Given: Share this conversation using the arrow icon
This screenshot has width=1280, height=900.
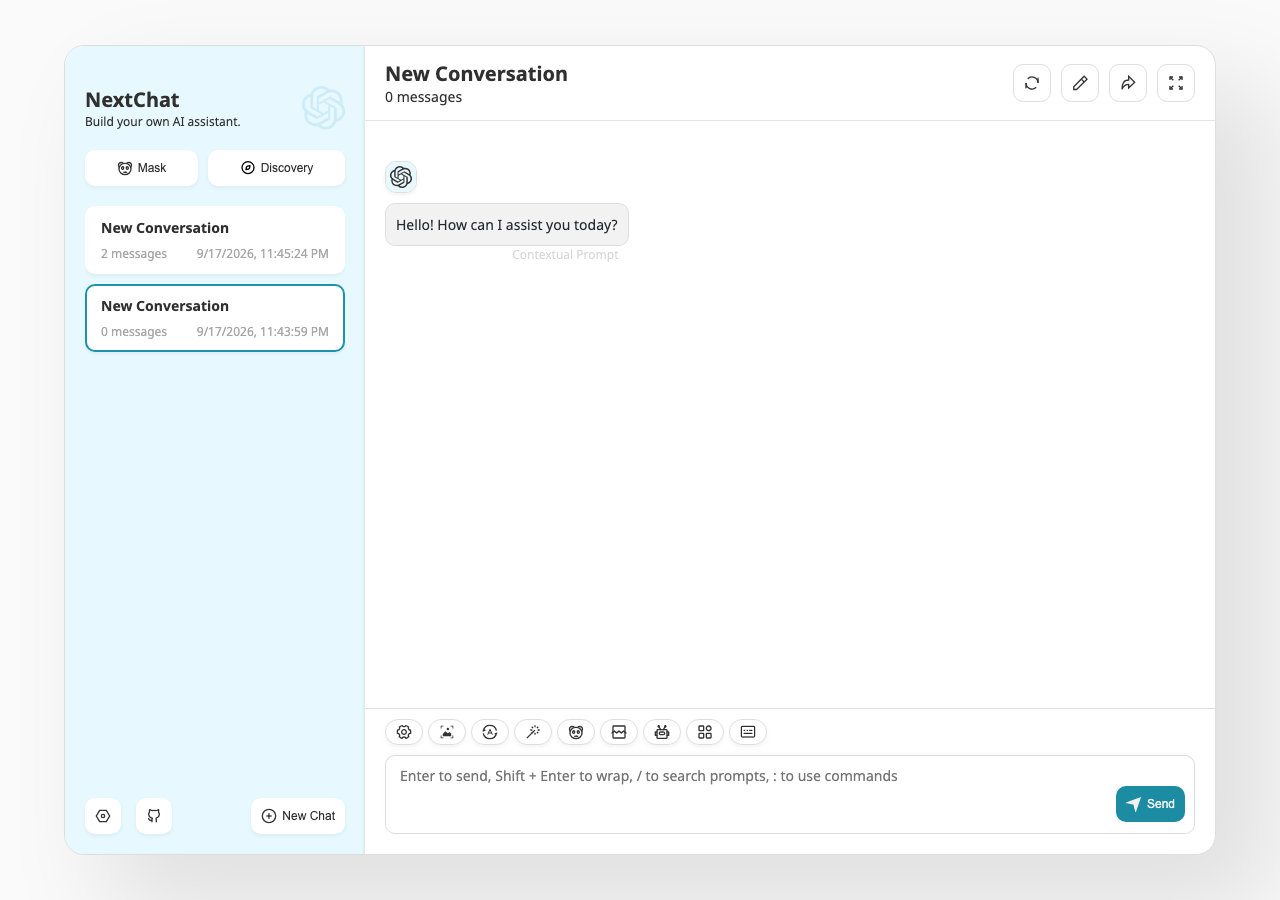Looking at the screenshot, I should point(1128,83).
